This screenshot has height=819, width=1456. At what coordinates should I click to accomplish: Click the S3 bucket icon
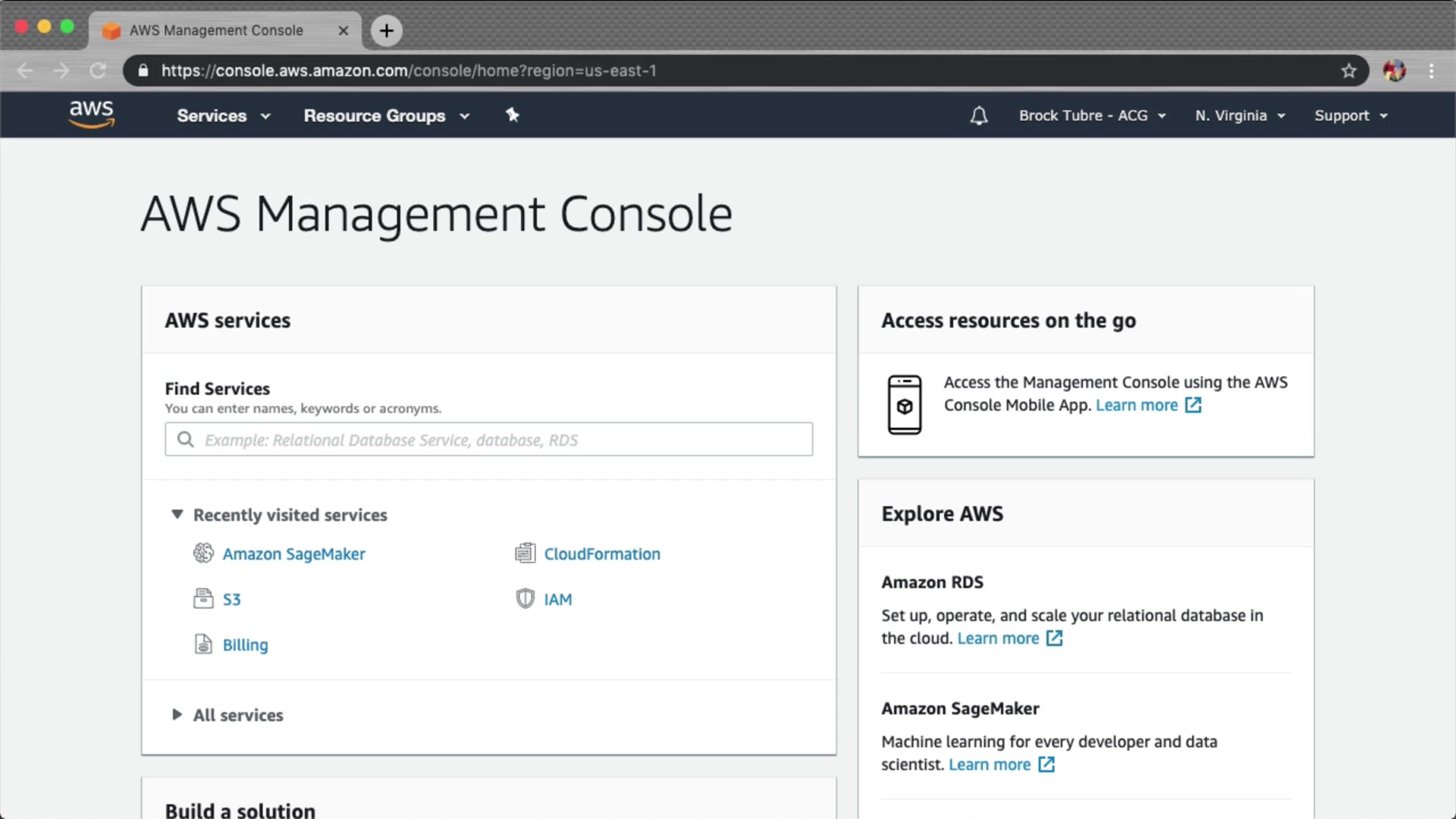pos(203,599)
